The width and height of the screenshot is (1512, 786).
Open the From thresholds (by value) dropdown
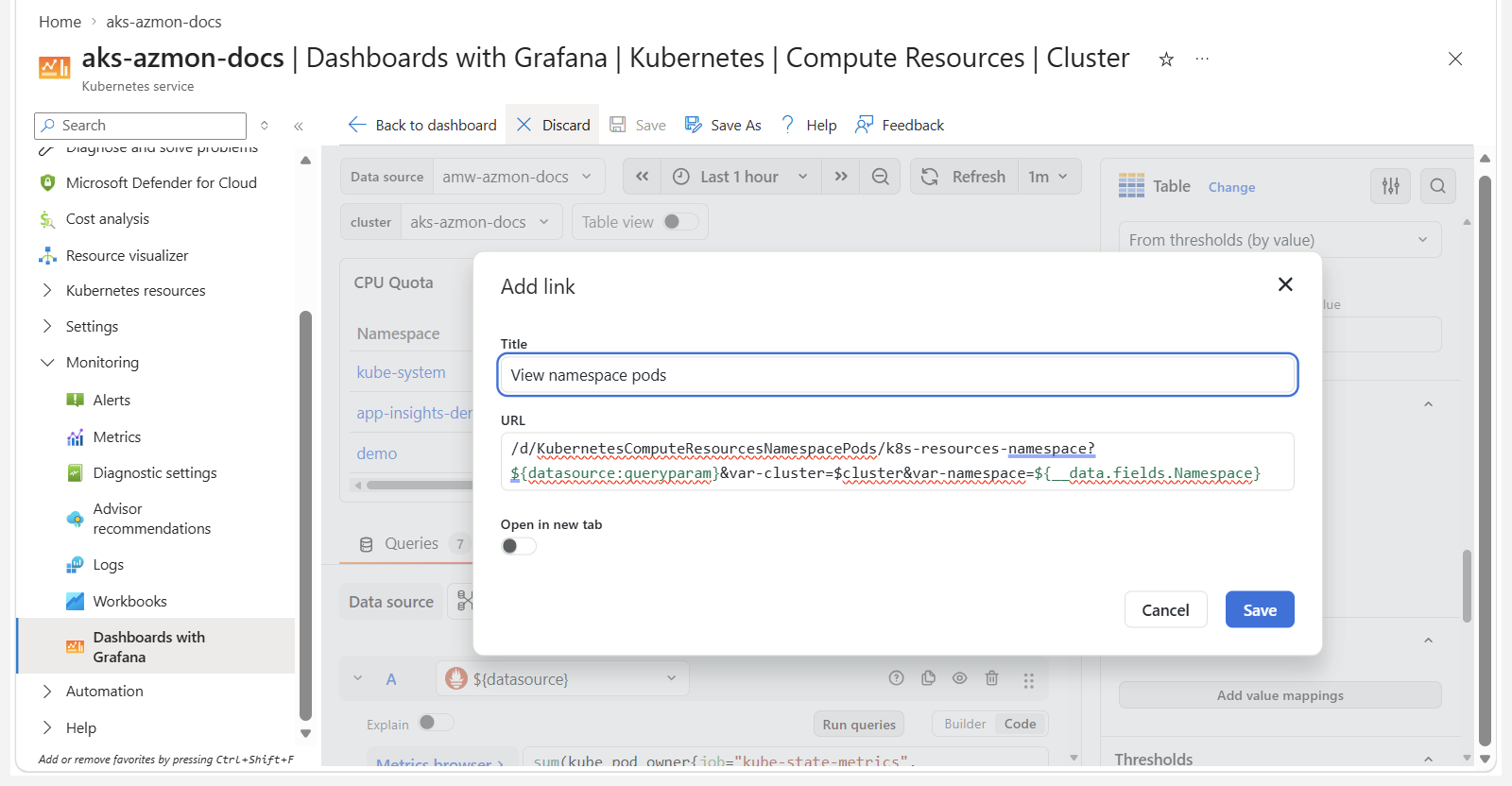[1280, 240]
